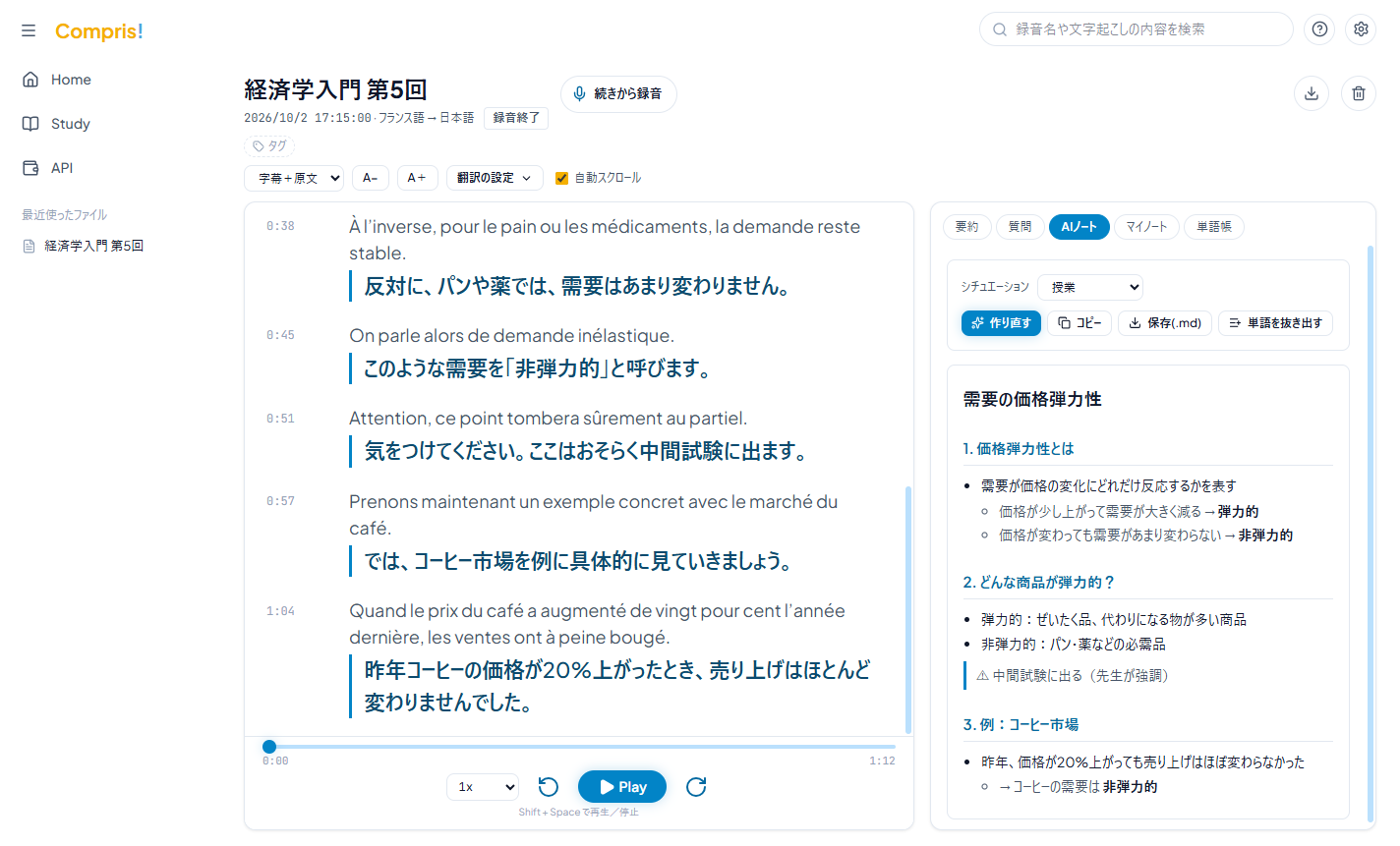
Task: Extract vocabulary with 単語を抜き出す
Action: click(1275, 322)
